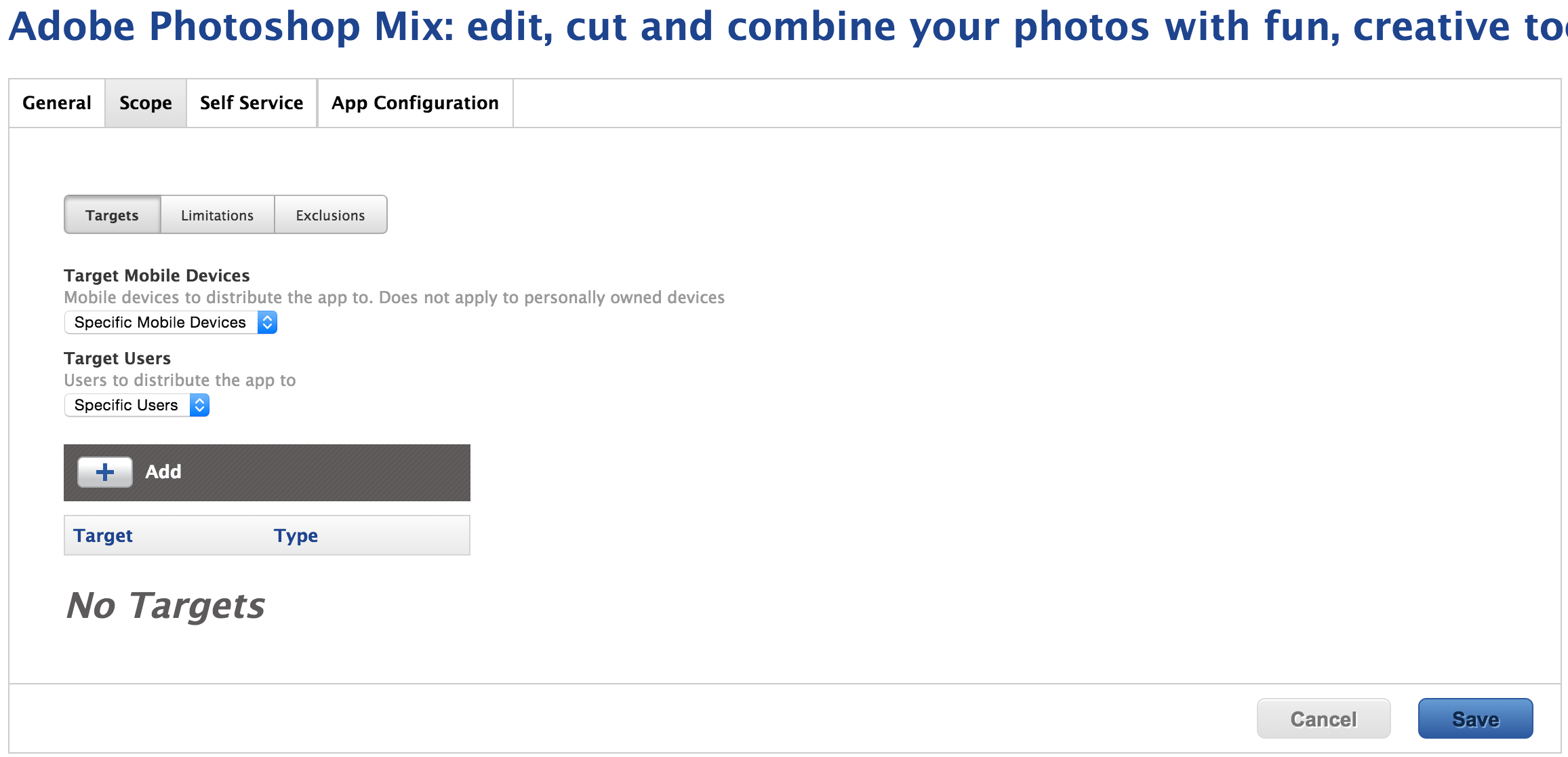The height and width of the screenshot is (757, 1568).
Task: Click the Cancel button
Action: [1323, 719]
